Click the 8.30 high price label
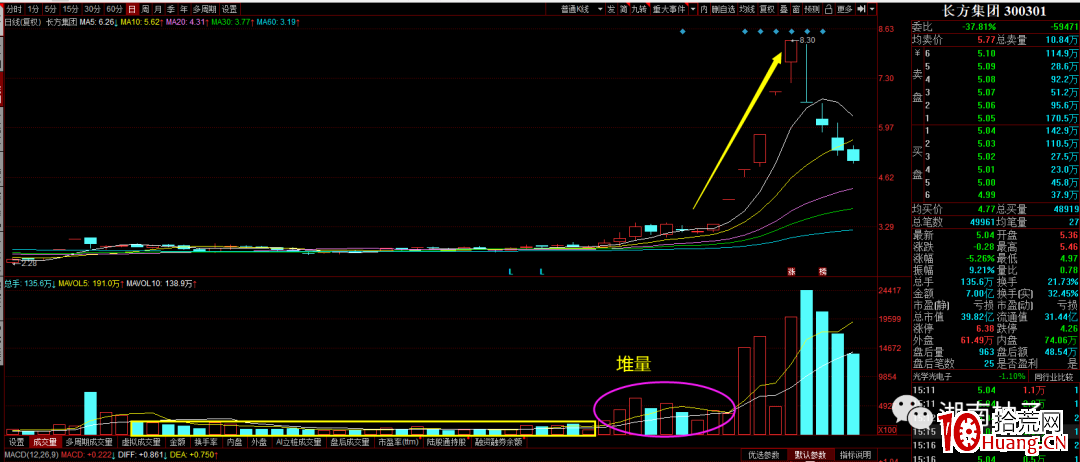The image size is (1080, 462). 807,41
